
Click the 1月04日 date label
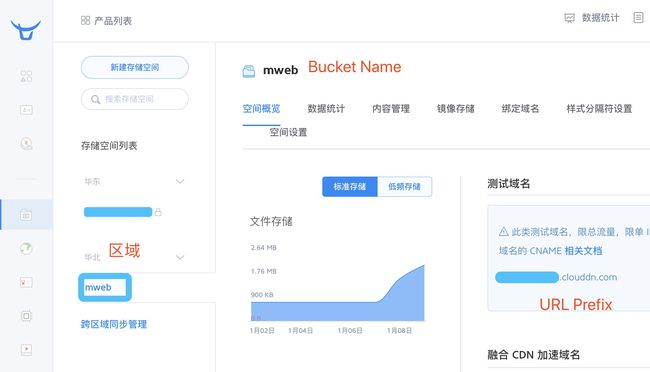(x=301, y=331)
